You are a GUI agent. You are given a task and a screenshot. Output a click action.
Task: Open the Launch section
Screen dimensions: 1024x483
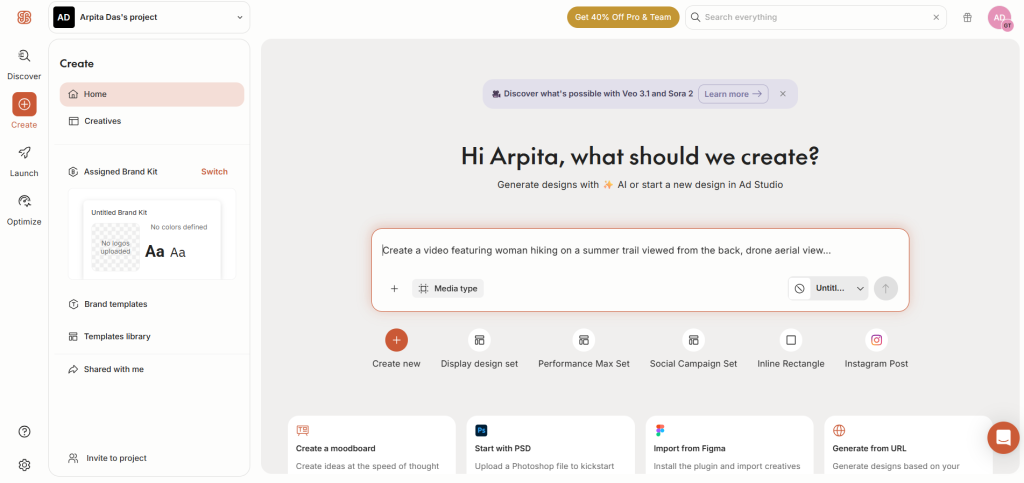24,161
